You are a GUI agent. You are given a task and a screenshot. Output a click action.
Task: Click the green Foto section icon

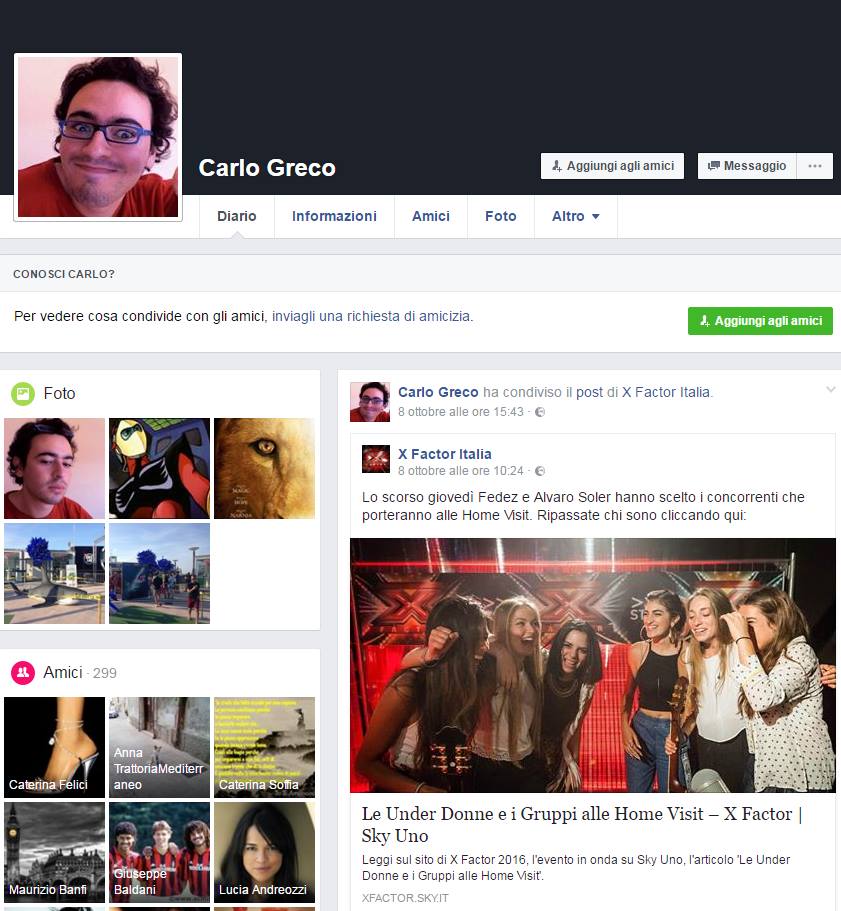[23, 394]
